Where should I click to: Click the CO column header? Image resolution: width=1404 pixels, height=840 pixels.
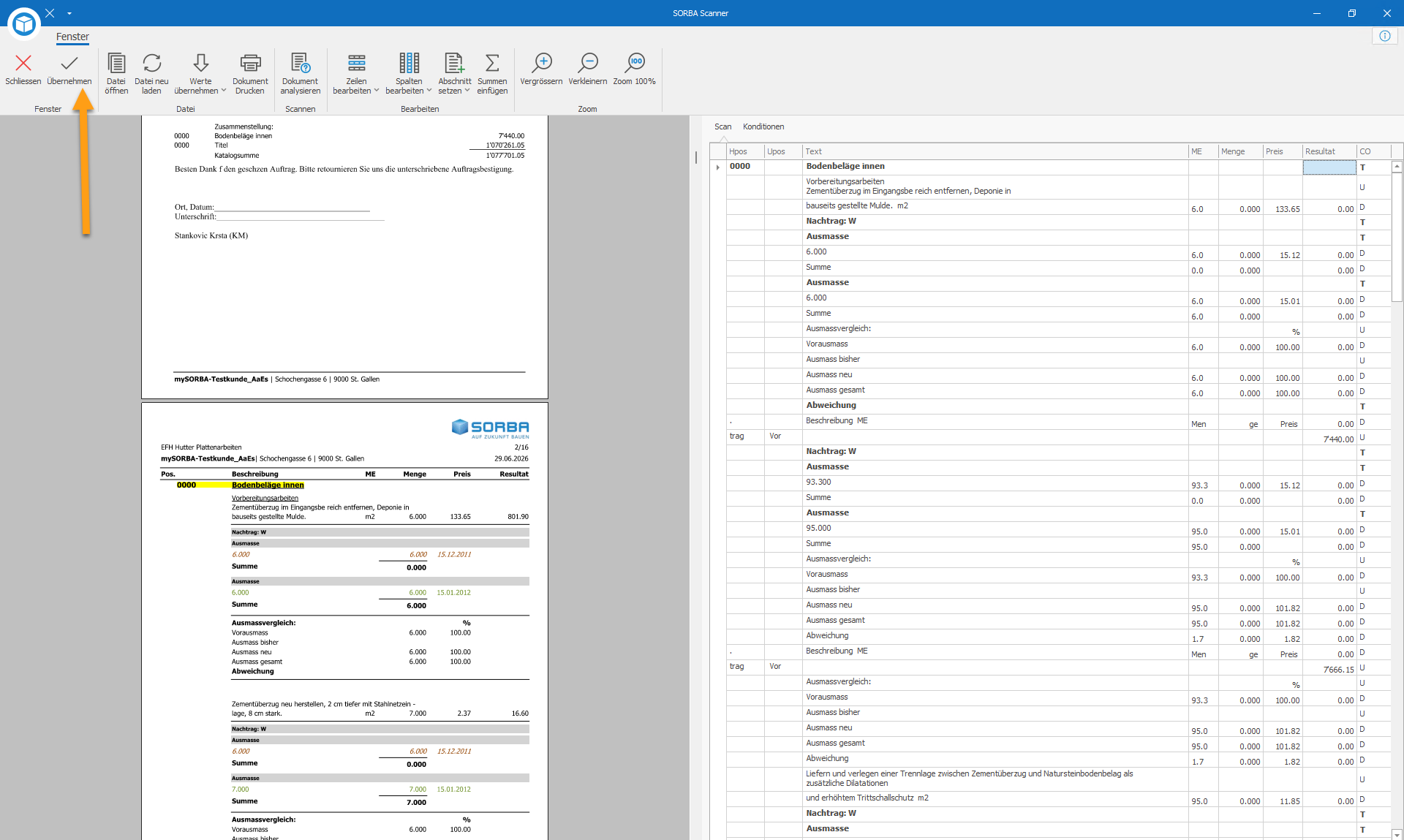[1374, 151]
